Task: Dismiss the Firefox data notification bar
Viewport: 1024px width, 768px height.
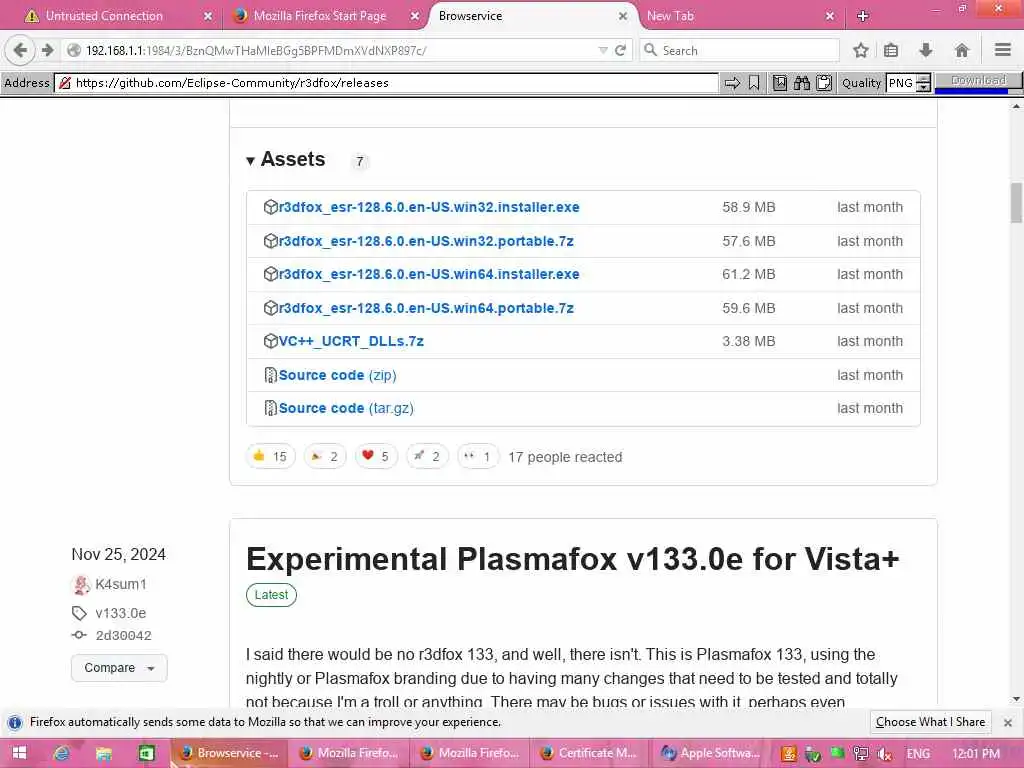Action: [x=1008, y=722]
